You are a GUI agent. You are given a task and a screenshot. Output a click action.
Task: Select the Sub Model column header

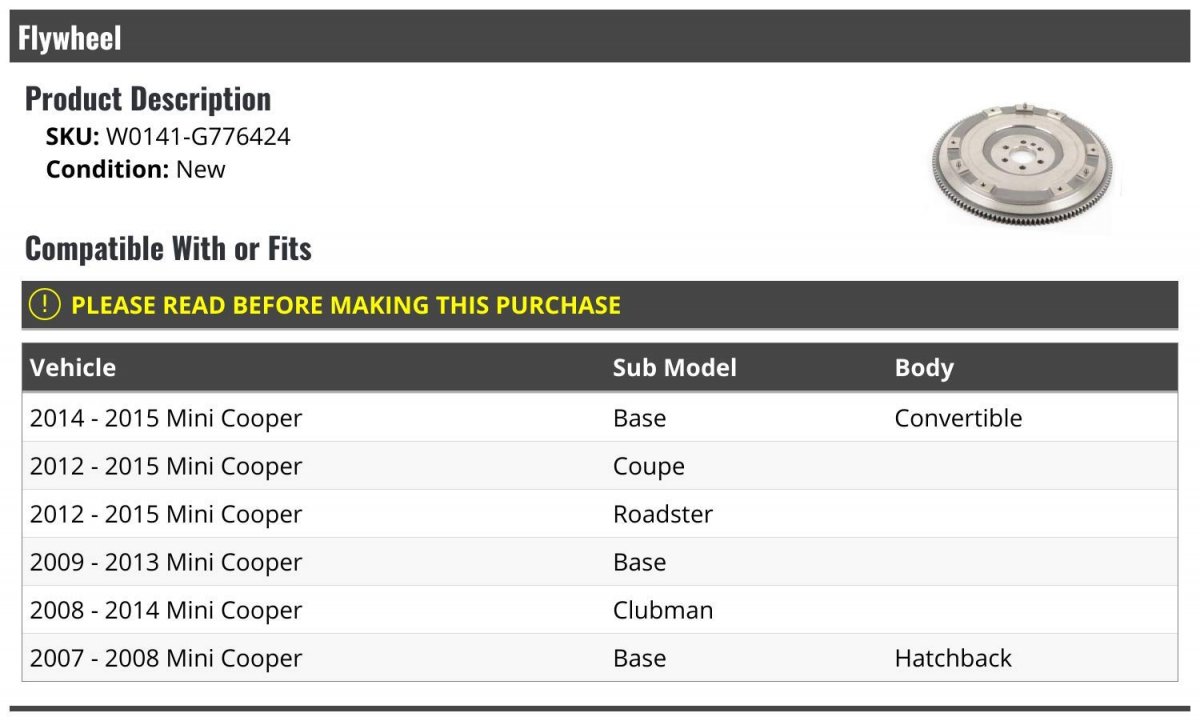(x=674, y=368)
